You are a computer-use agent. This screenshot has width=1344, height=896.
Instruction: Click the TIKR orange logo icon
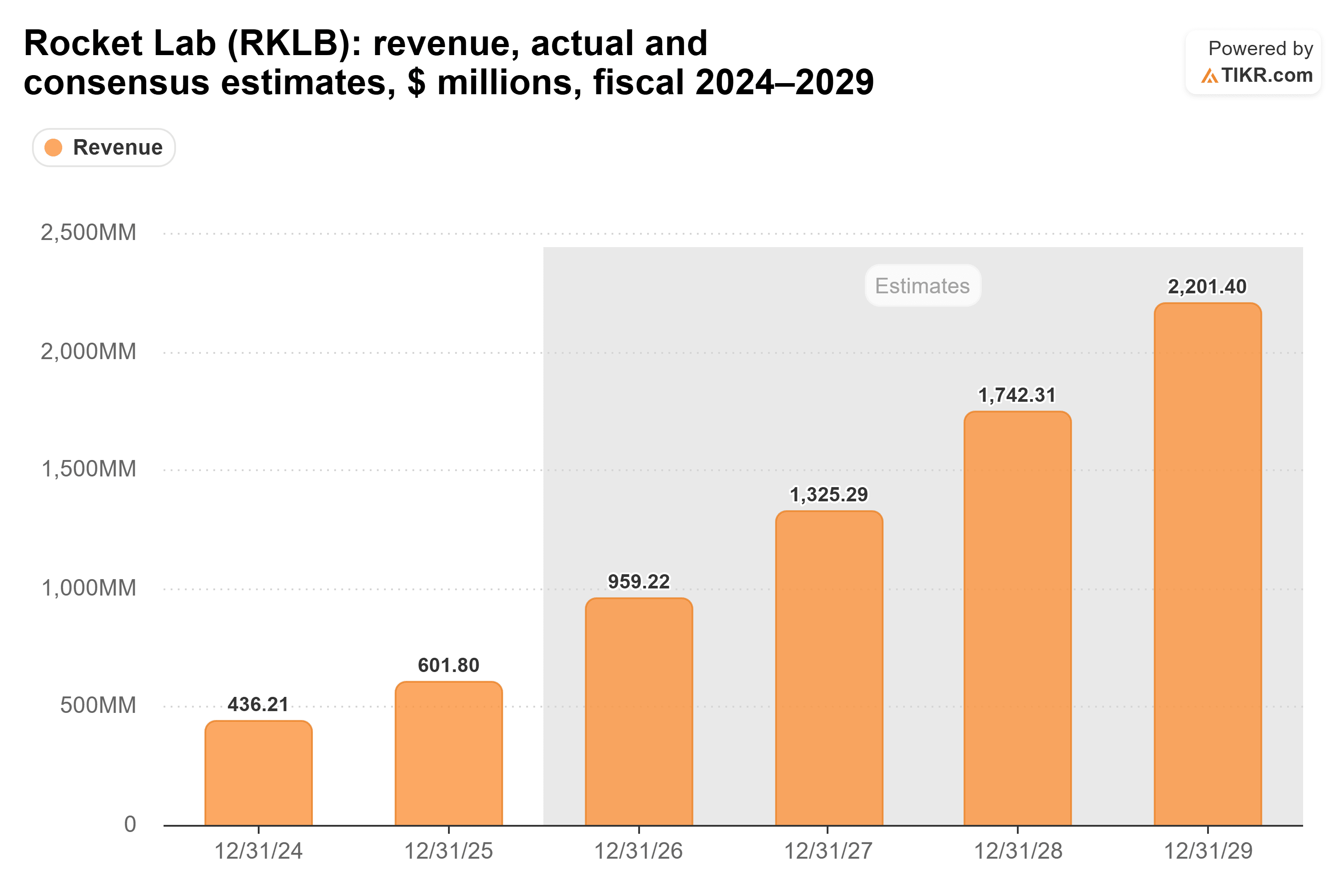(1209, 76)
